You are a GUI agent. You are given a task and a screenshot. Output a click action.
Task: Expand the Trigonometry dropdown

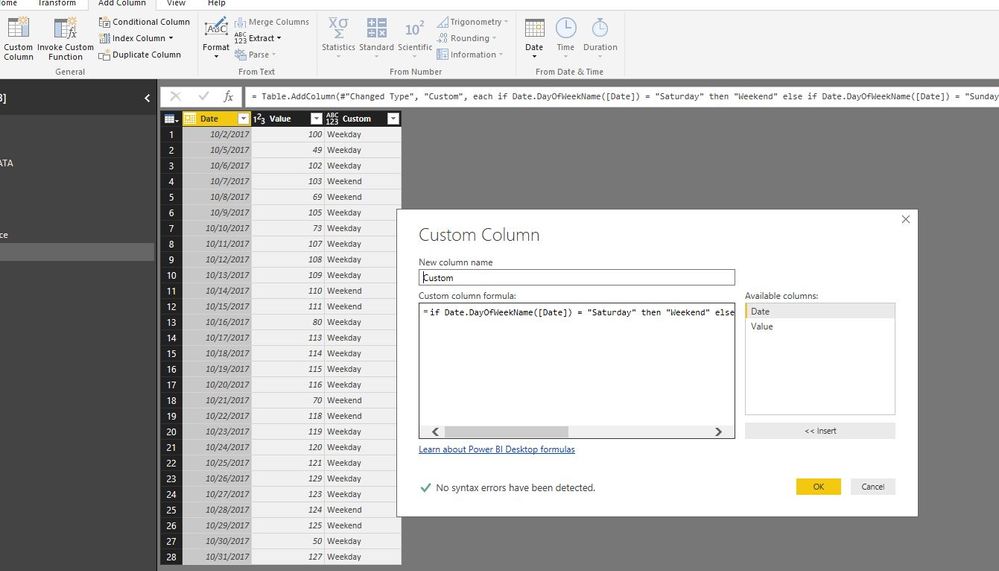click(x=472, y=22)
